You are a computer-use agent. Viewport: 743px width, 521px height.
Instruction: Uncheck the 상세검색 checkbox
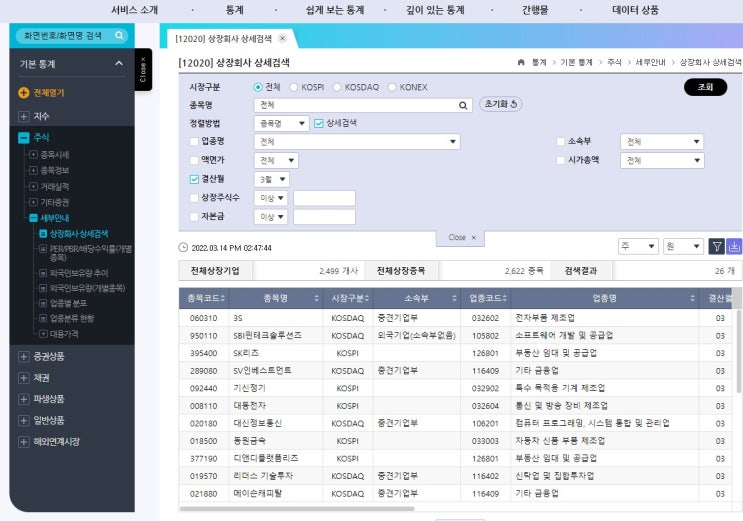(318, 123)
